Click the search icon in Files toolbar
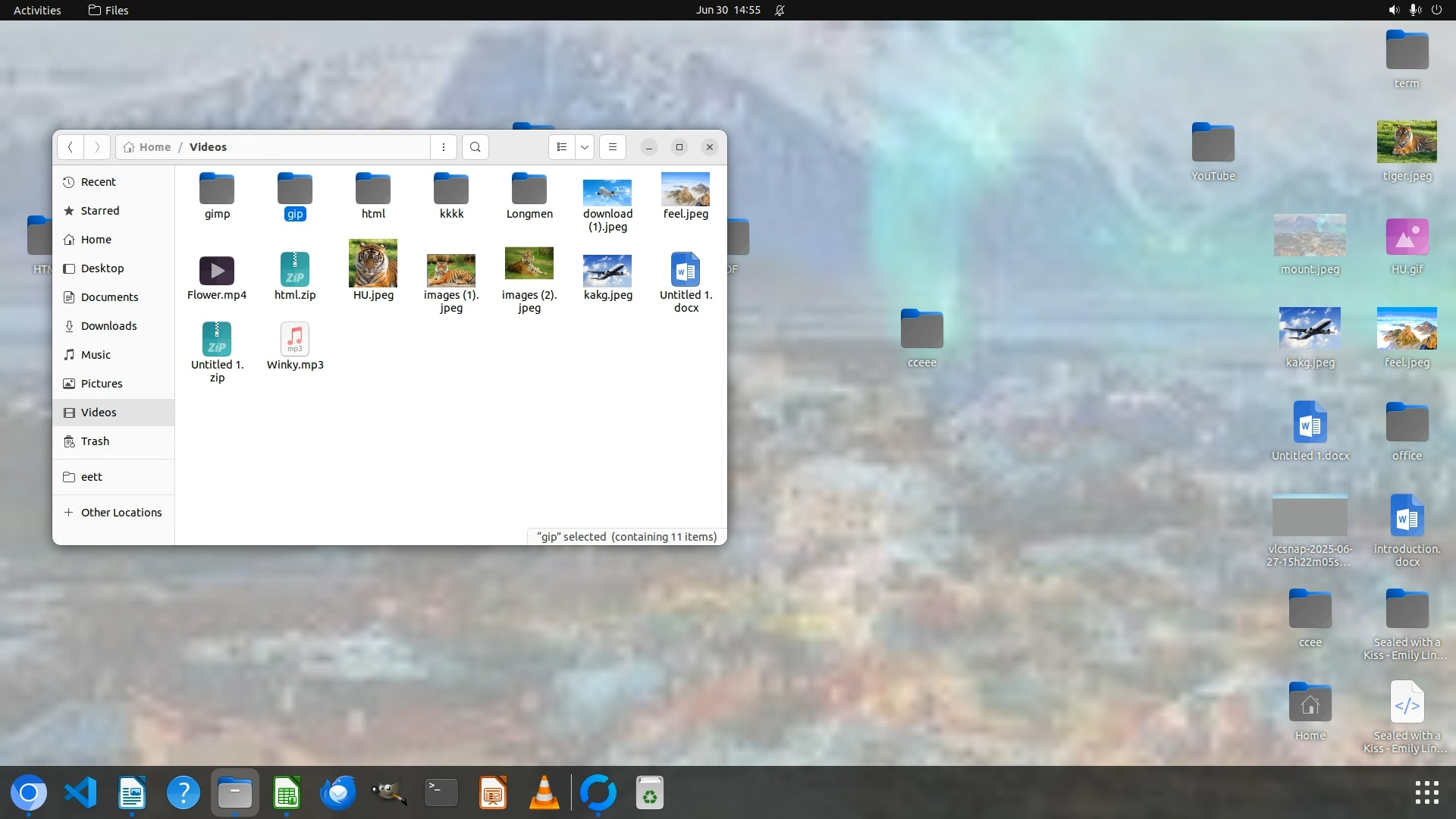This screenshot has height=819, width=1456. (x=475, y=147)
